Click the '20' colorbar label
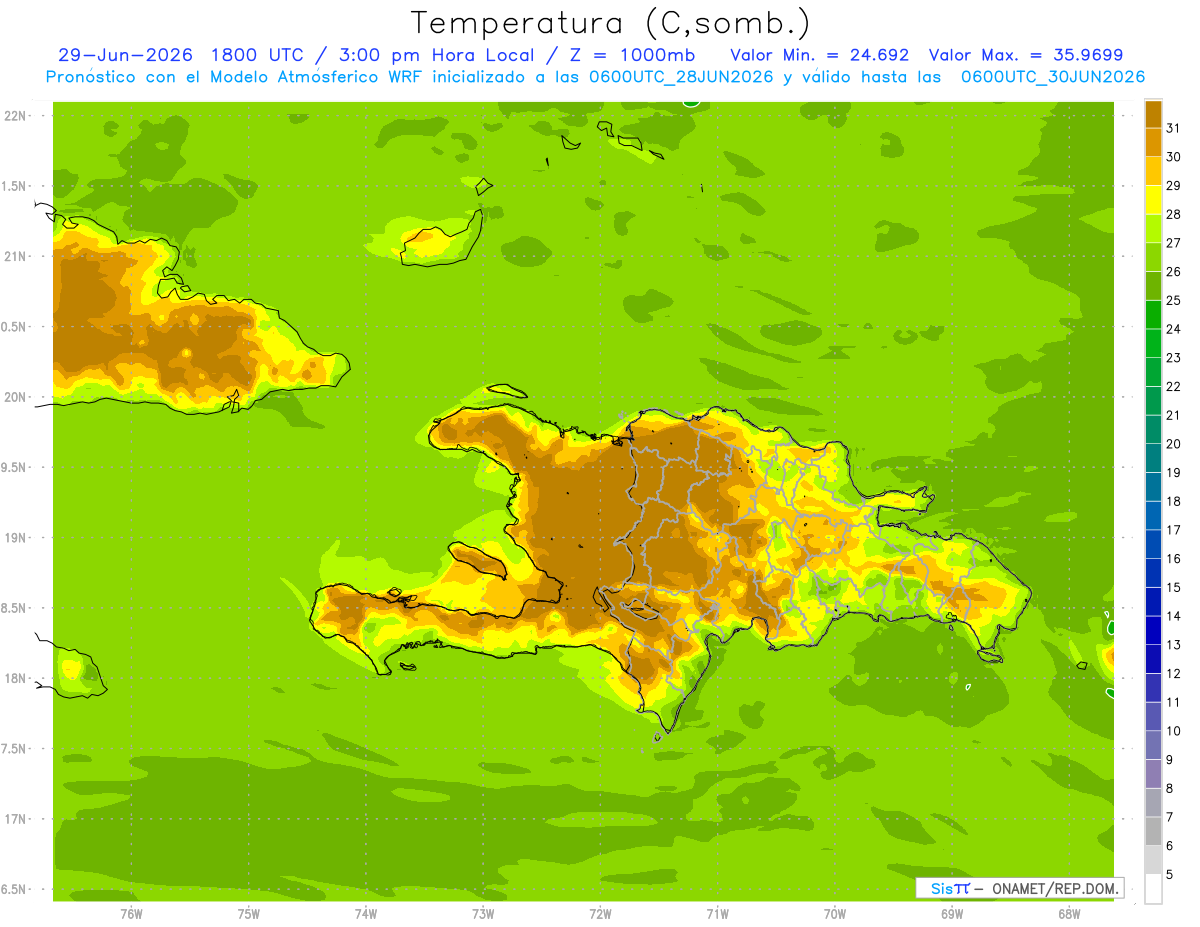The width and height of the screenshot is (1200, 927). click(x=1174, y=443)
